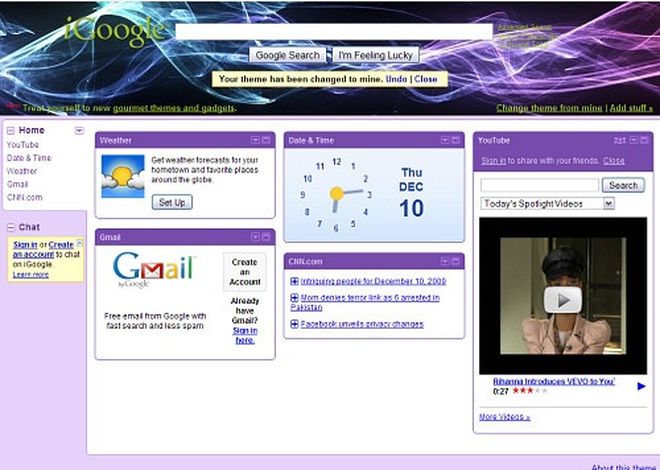Image resolution: width=660 pixels, height=470 pixels.
Task: Click the Create an Account button in Gmail
Action: (x=245, y=272)
